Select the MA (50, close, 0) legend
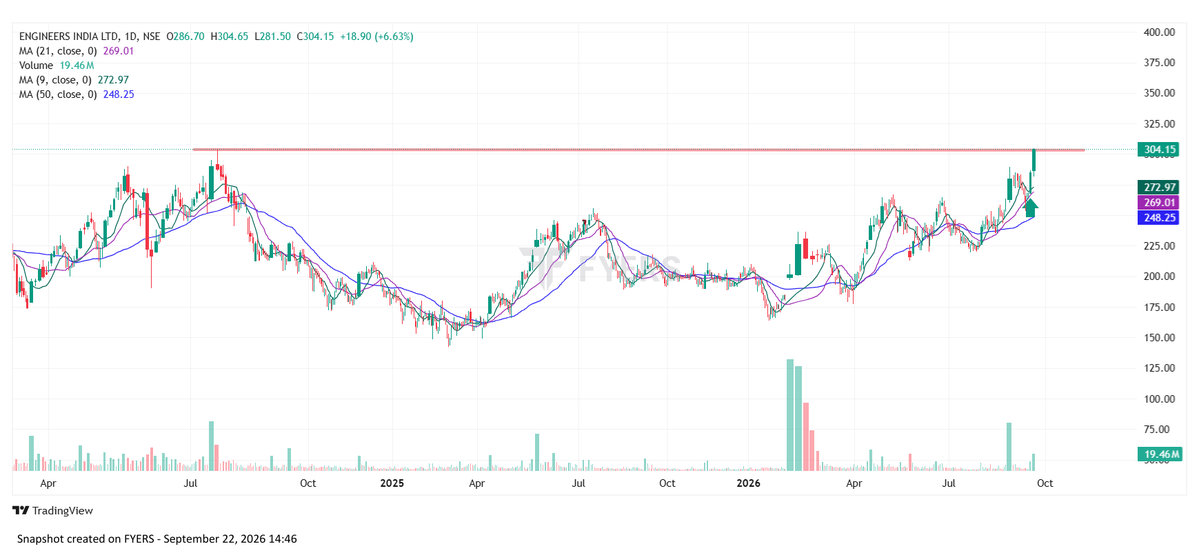 coord(76,94)
